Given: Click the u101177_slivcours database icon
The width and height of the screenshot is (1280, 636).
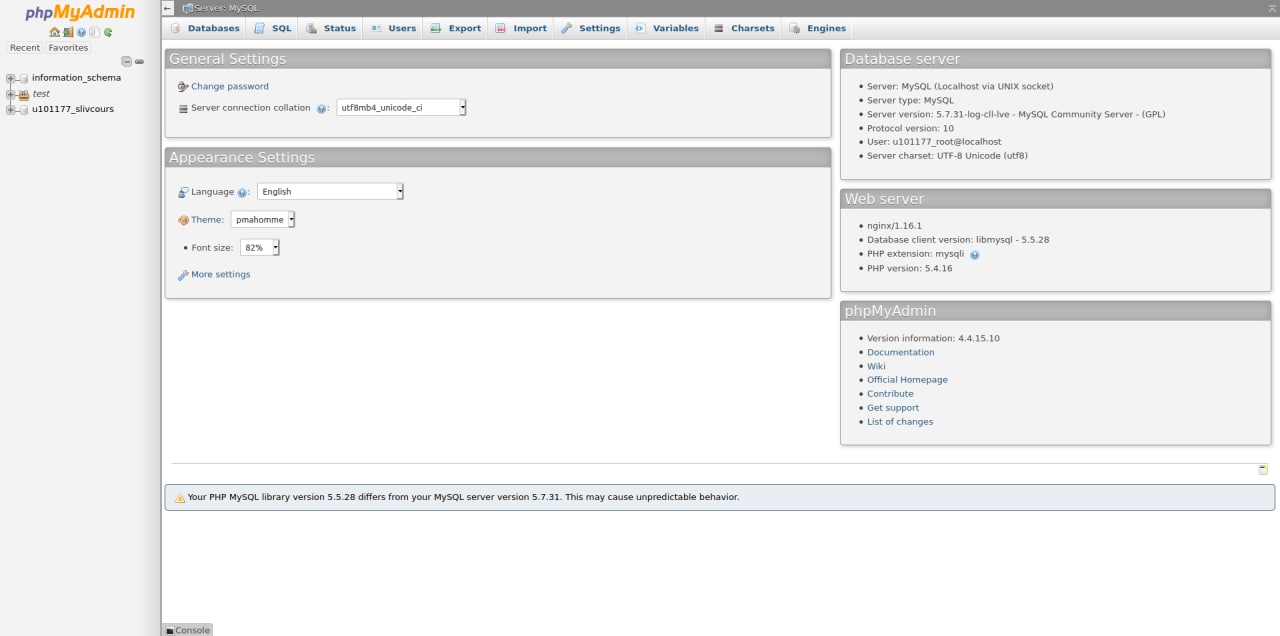Looking at the screenshot, I should point(24,110).
